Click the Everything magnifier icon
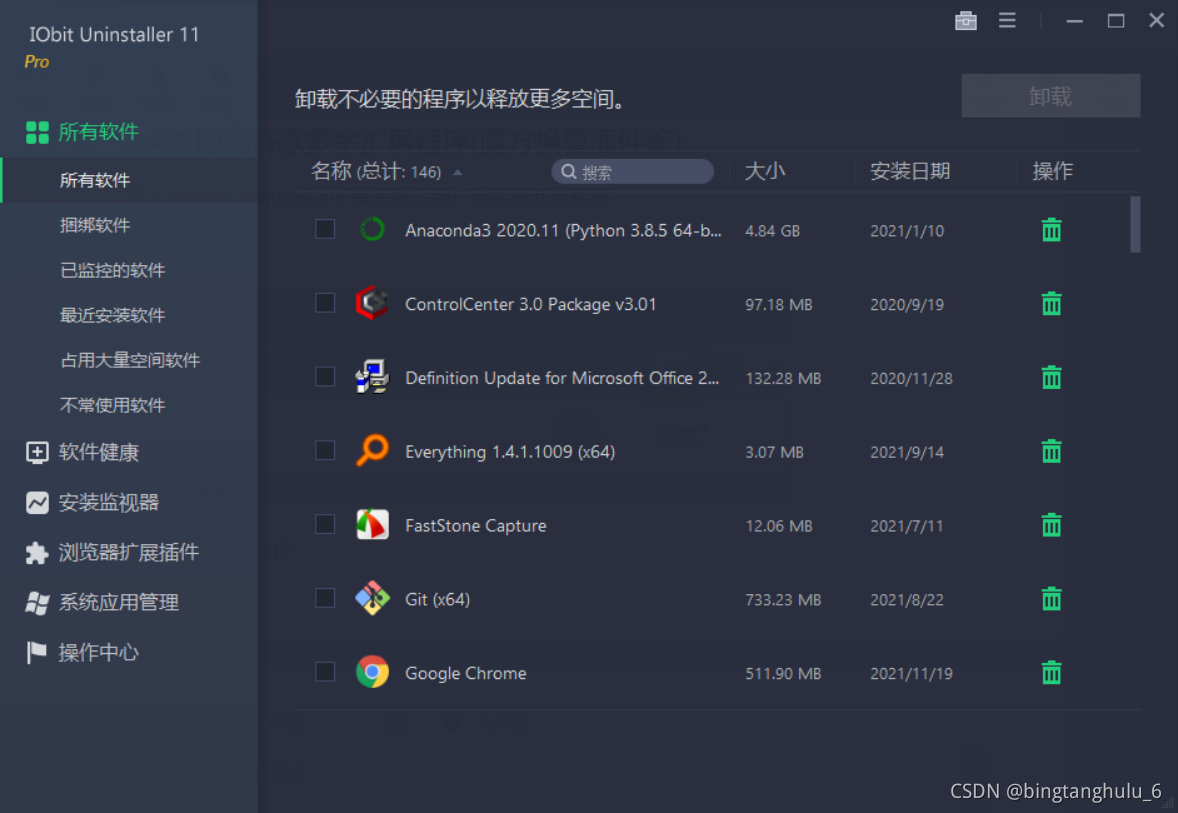 tap(372, 450)
